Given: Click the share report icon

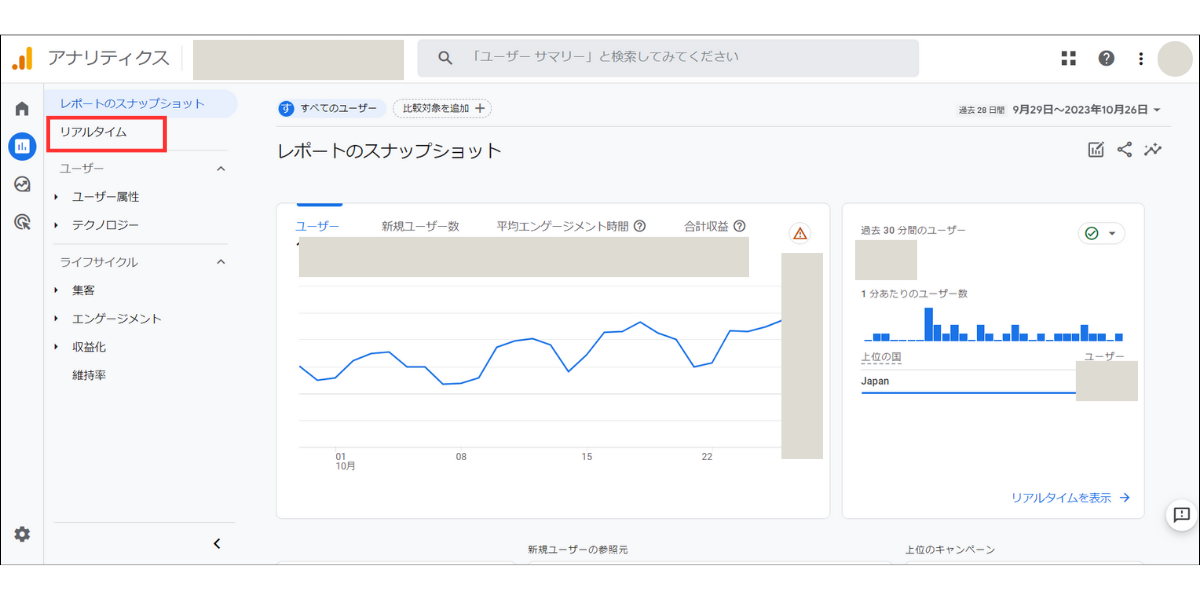Looking at the screenshot, I should click(1125, 150).
